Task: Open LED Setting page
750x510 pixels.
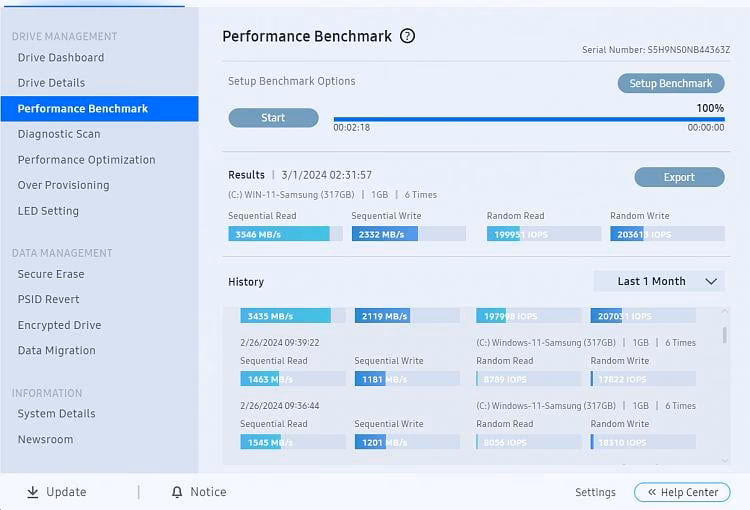Action: (48, 211)
